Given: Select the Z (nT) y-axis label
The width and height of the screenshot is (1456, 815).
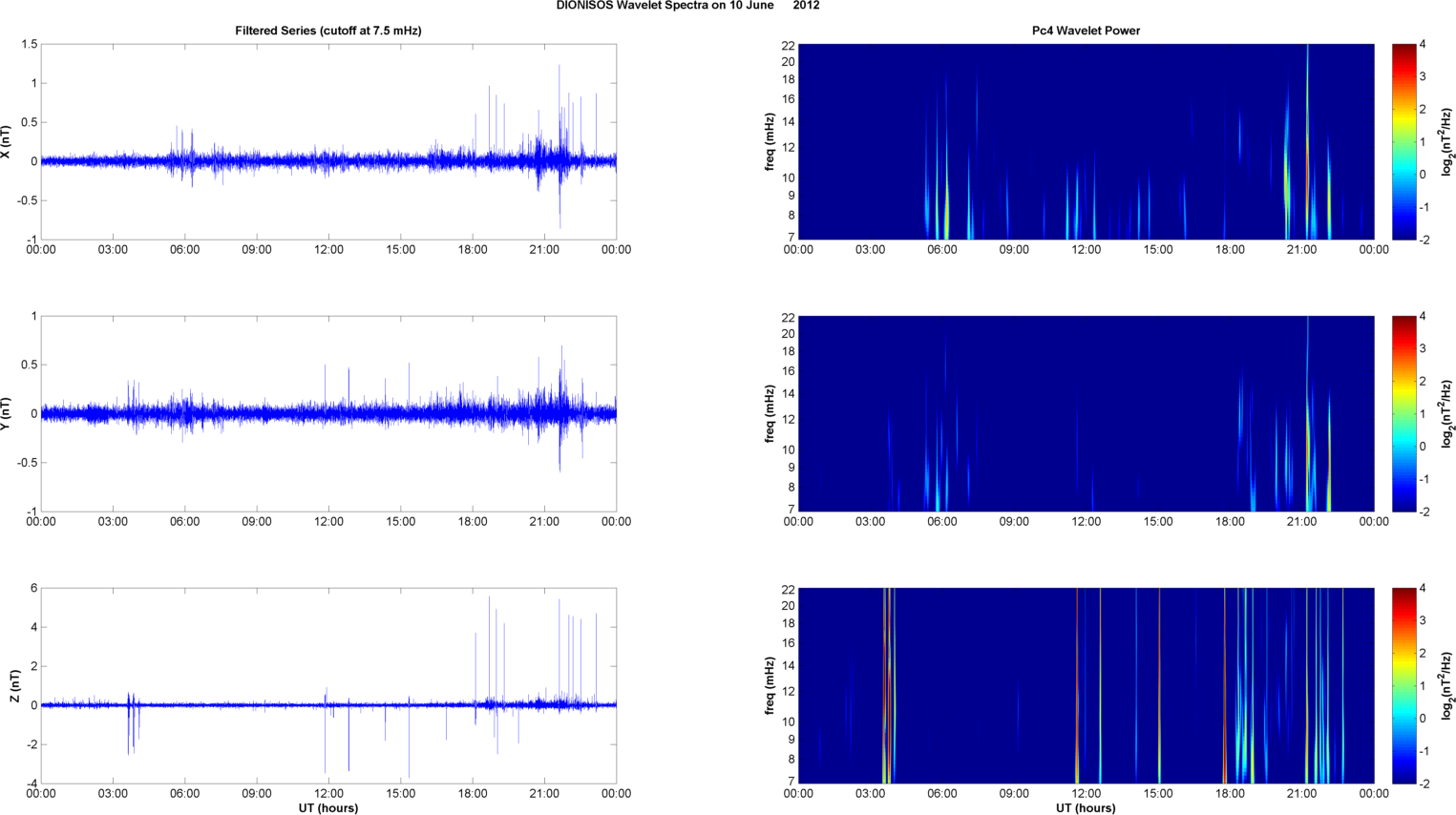Looking at the screenshot, I should coord(14,685).
